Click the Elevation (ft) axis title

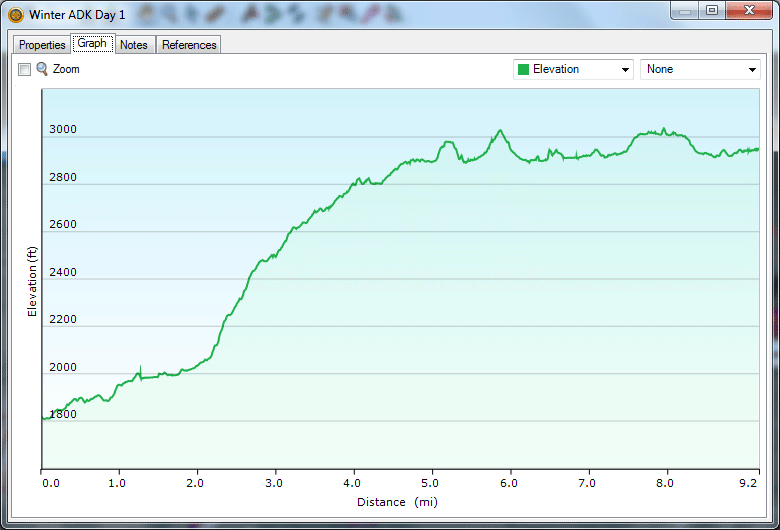[32, 281]
